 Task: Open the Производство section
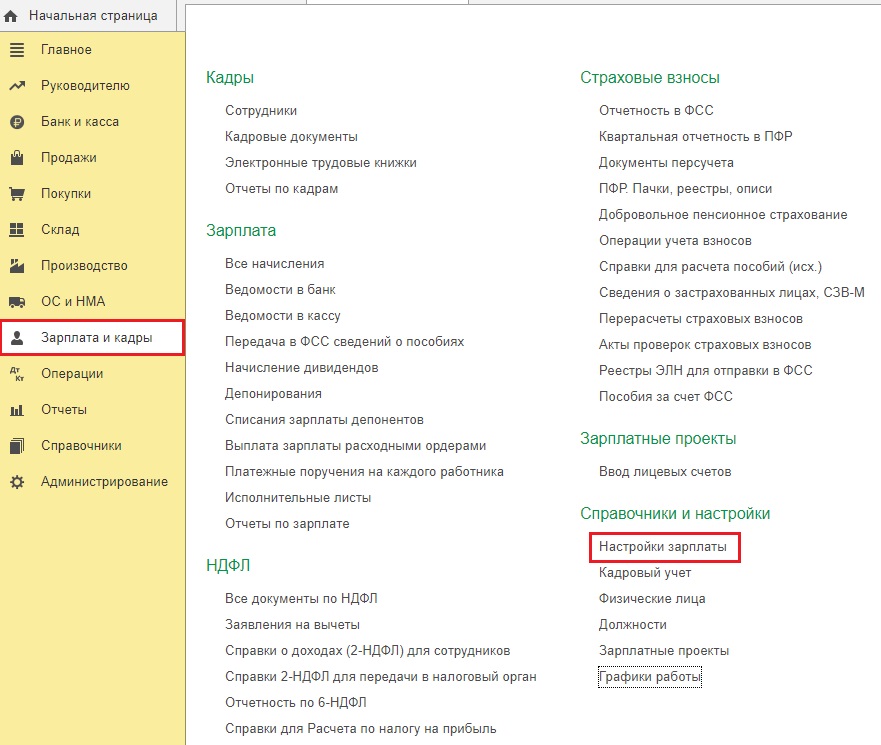tap(84, 265)
